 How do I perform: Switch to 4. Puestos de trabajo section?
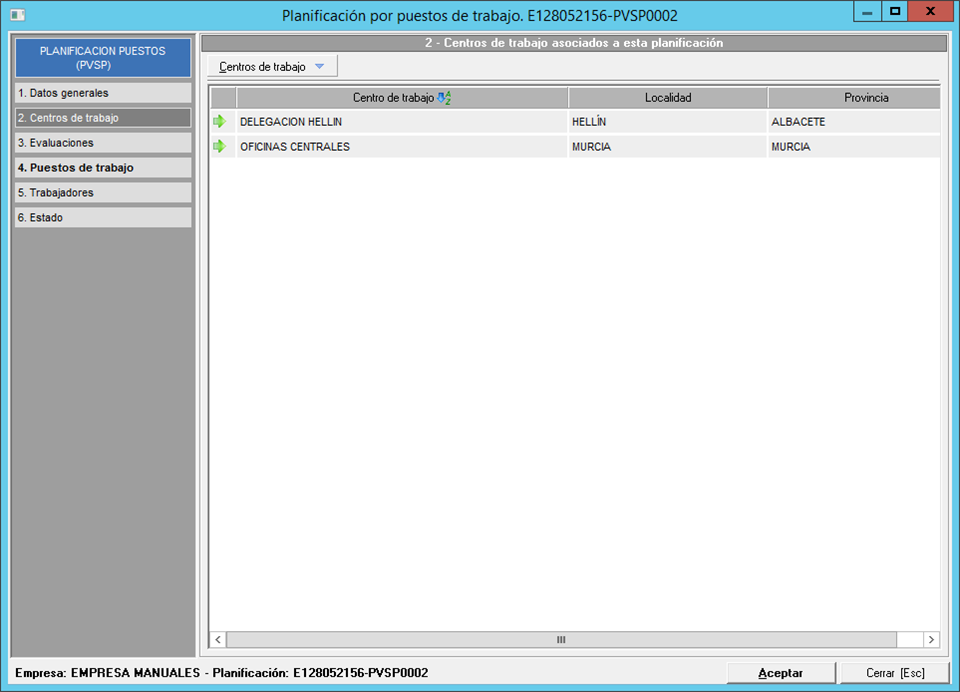[103, 168]
